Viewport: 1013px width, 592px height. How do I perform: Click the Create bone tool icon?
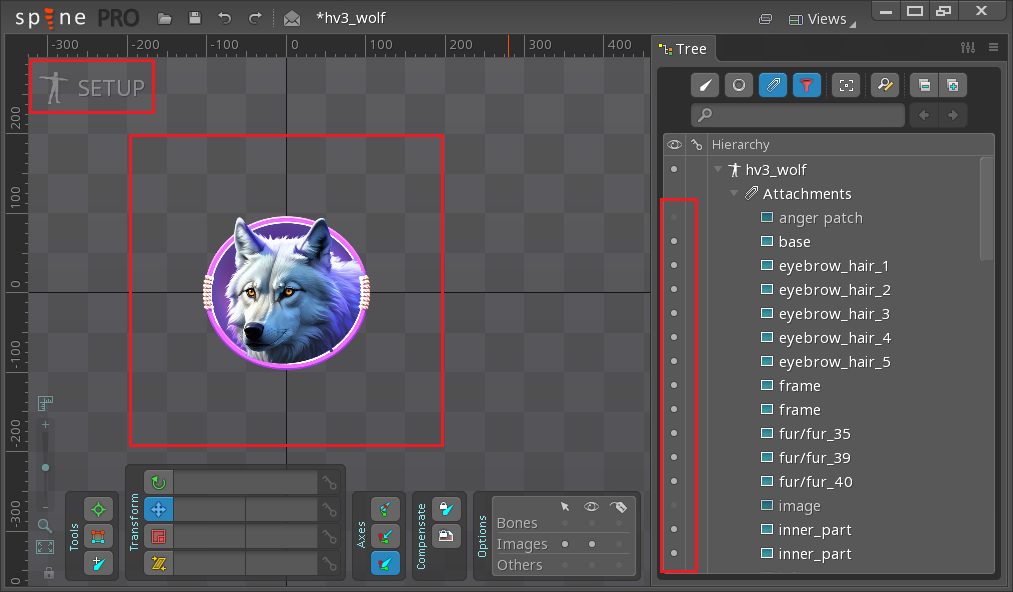[x=98, y=563]
